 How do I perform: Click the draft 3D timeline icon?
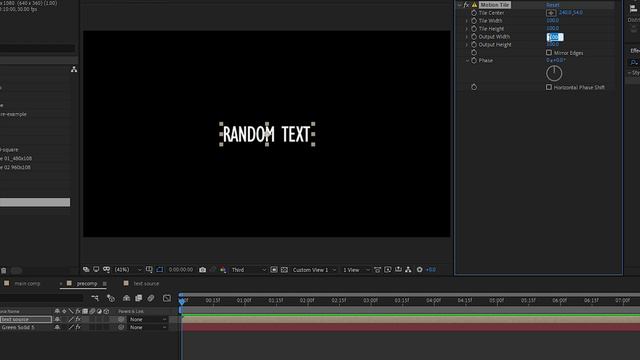pyautogui.click(x=111, y=298)
